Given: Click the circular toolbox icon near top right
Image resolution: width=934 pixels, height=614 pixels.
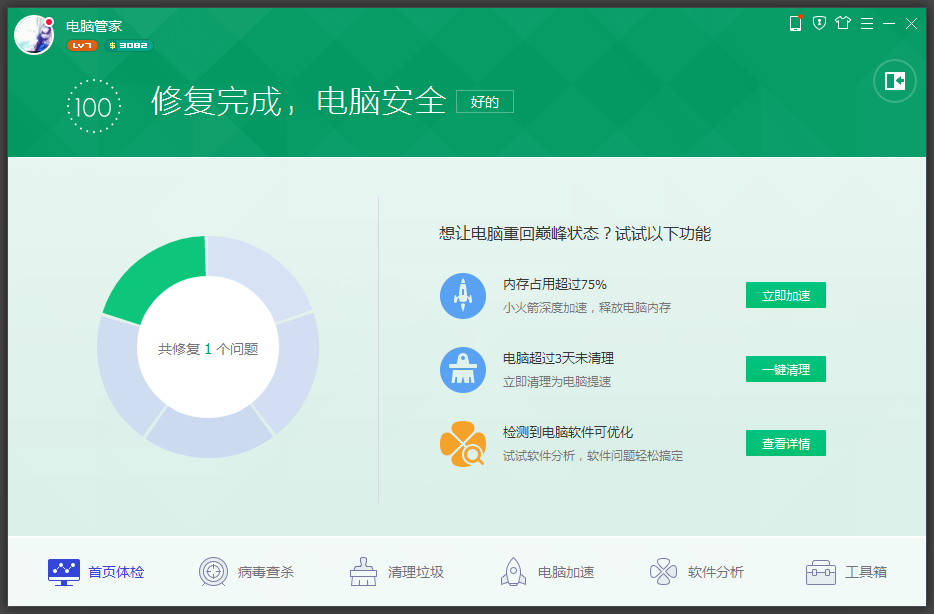Looking at the screenshot, I should (x=894, y=81).
